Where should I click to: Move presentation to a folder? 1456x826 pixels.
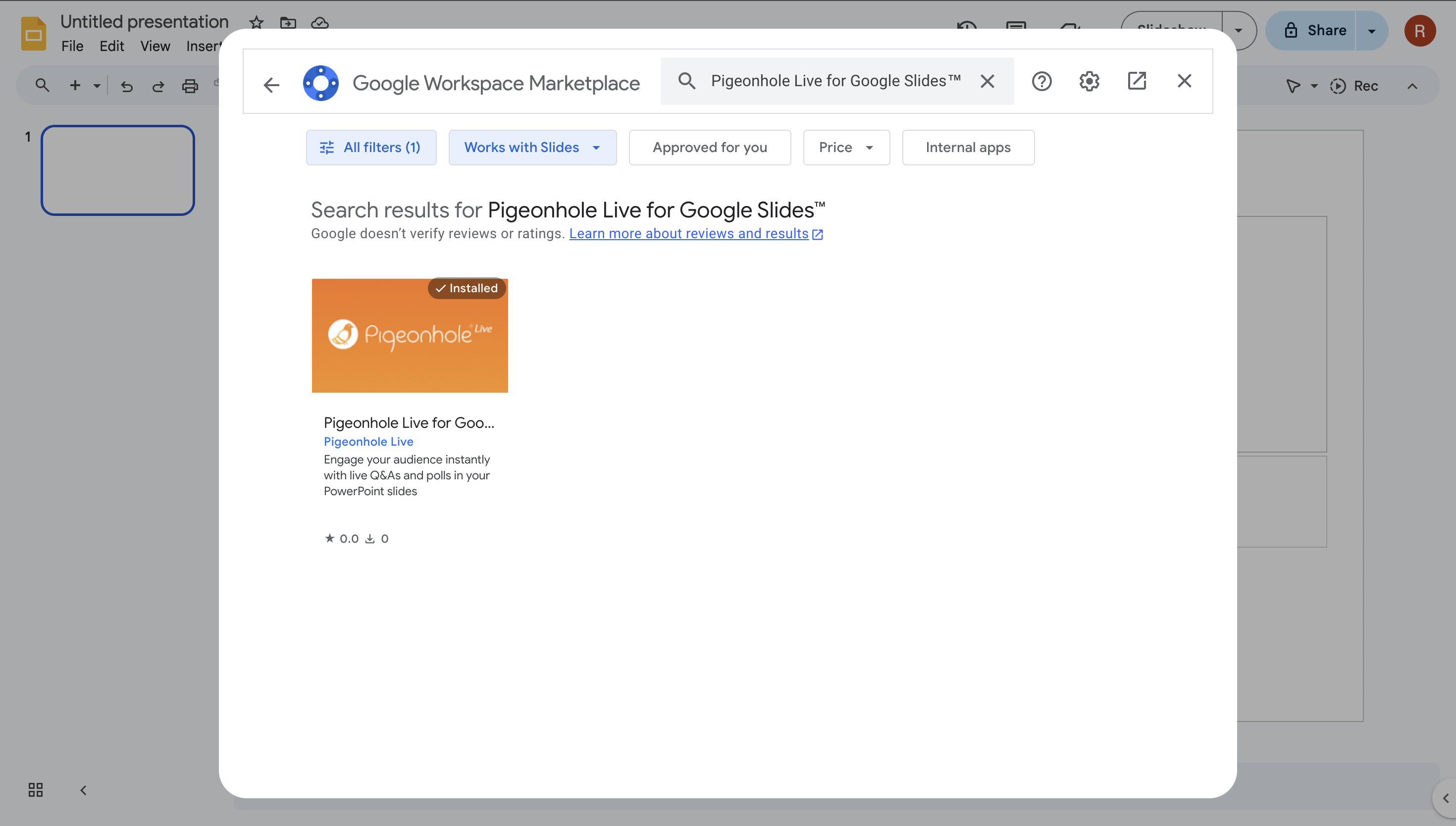pos(288,23)
